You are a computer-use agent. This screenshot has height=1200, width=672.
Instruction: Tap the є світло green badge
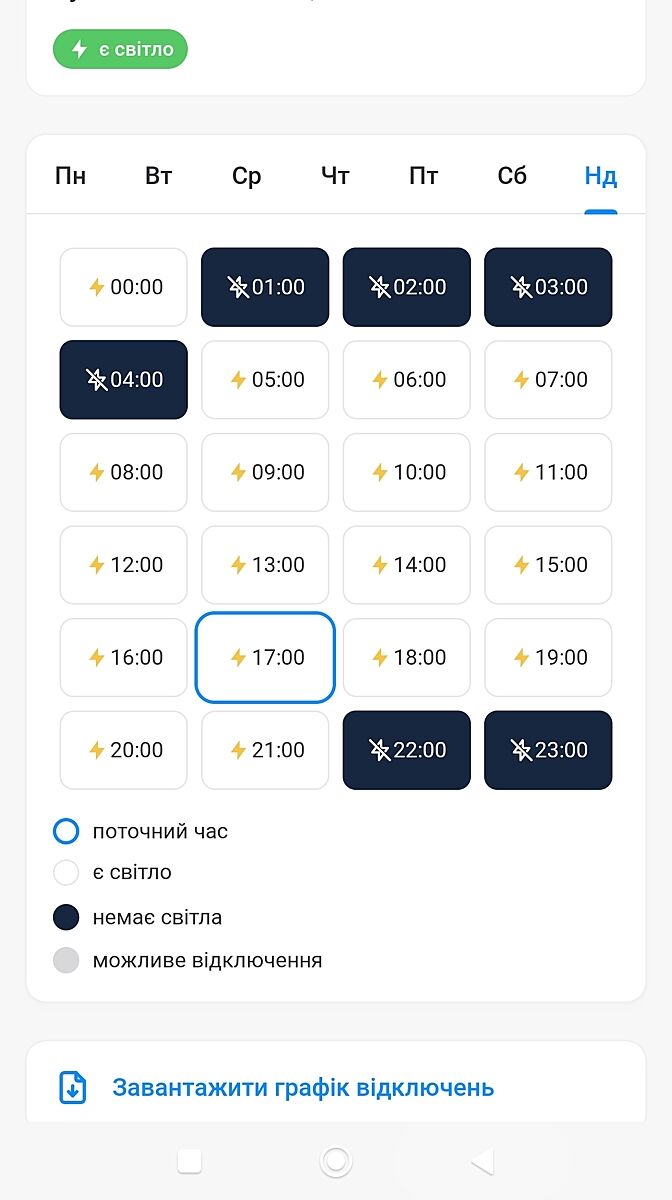coord(120,49)
